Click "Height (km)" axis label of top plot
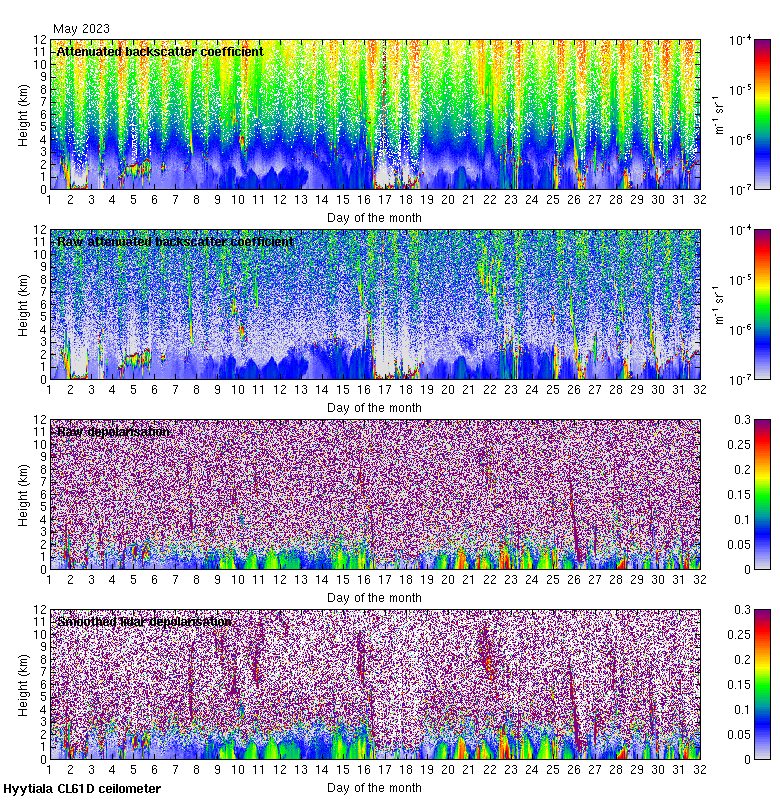 pos(25,114)
